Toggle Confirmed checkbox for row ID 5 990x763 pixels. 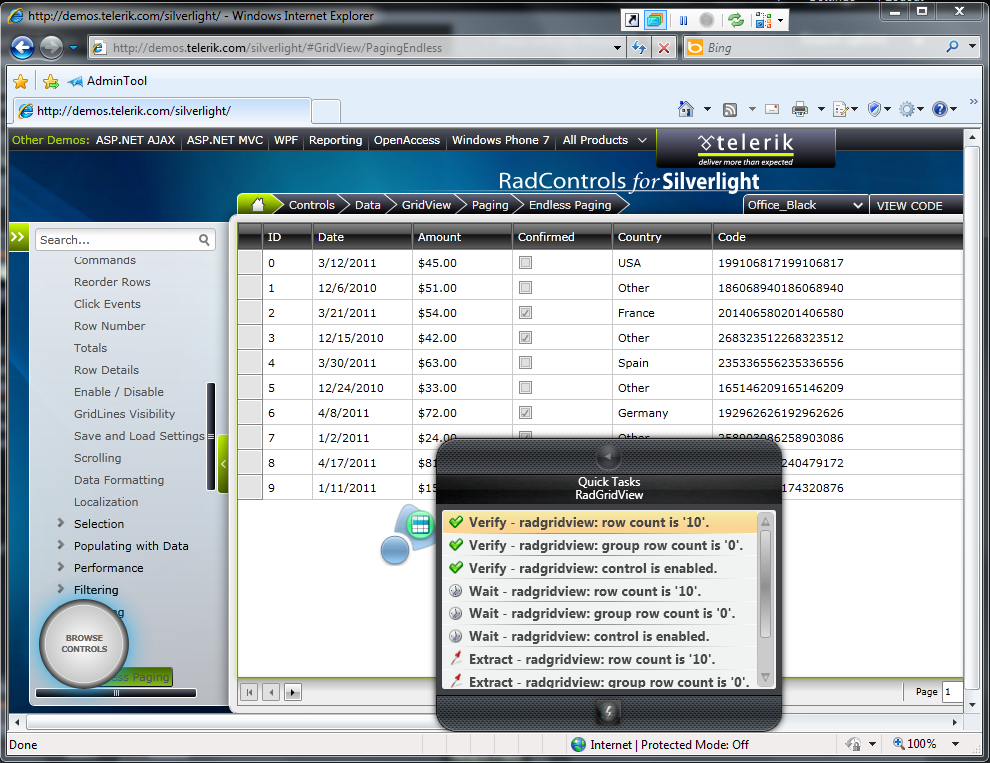pyautogui.click(x=525, y=388)
